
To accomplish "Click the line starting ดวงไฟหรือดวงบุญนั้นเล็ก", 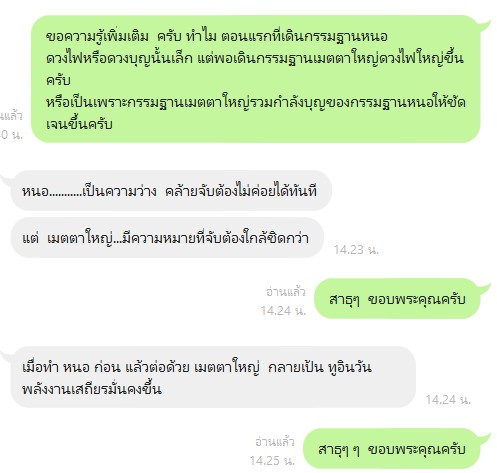I will (x=255, y=58).
